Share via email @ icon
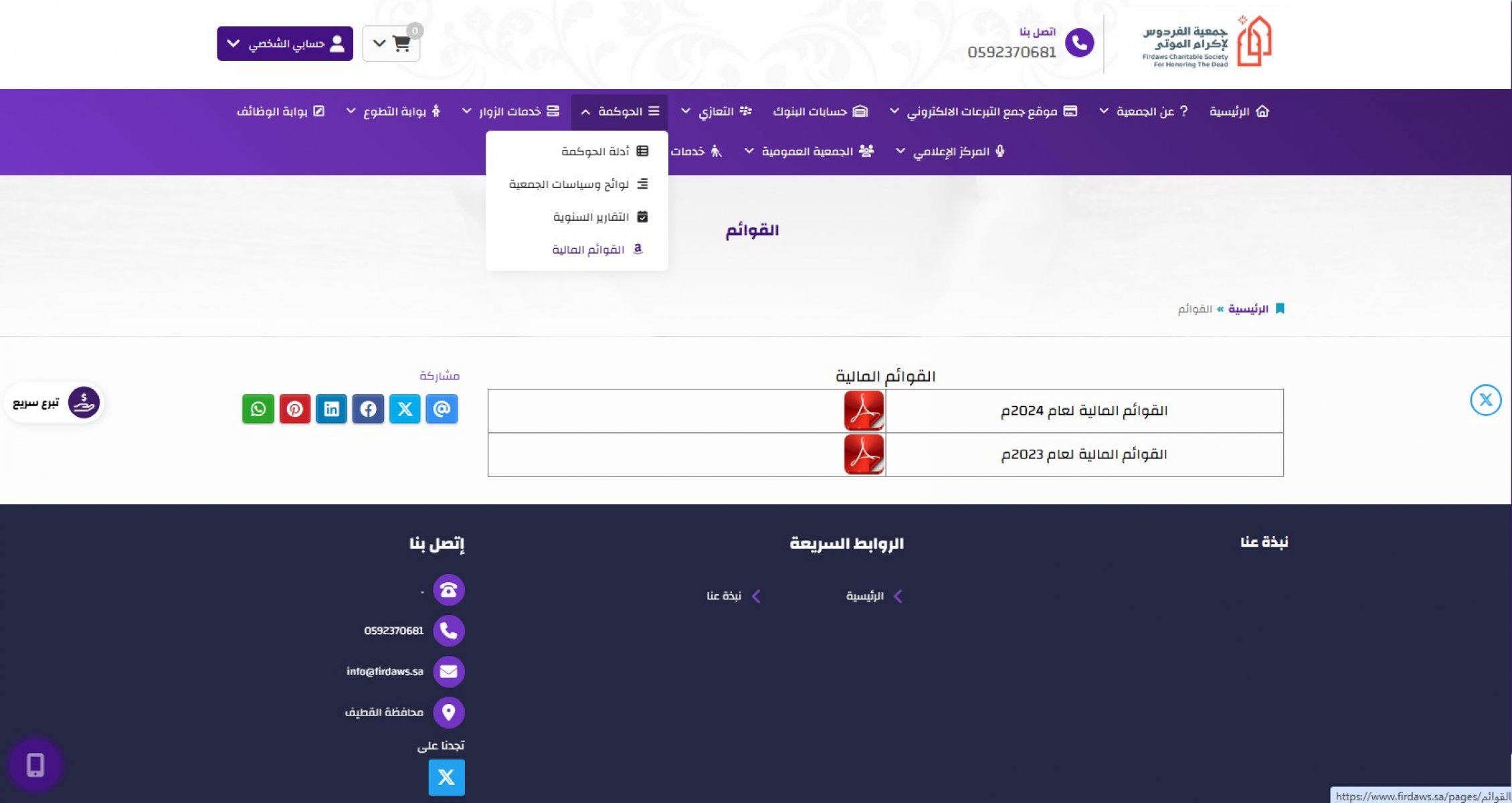The width and height of the screenshot is (1512, 803). 442,409
